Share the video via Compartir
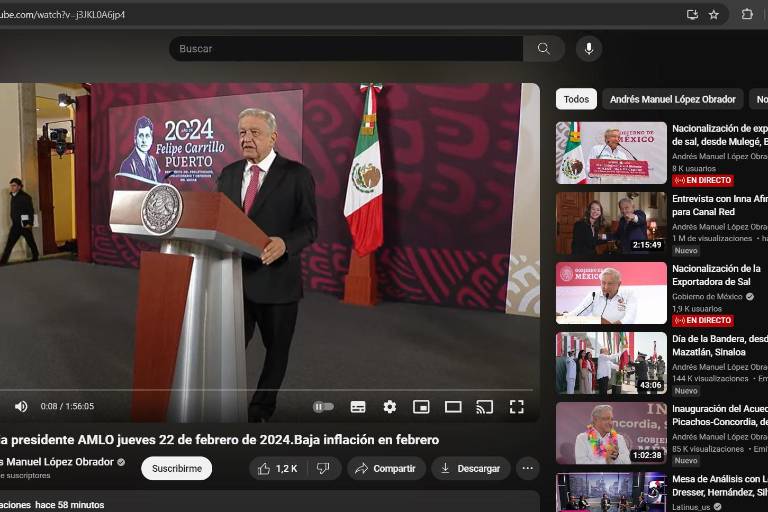Image resolution: width=768 pixels, height=512 pixels. [386, 469]
